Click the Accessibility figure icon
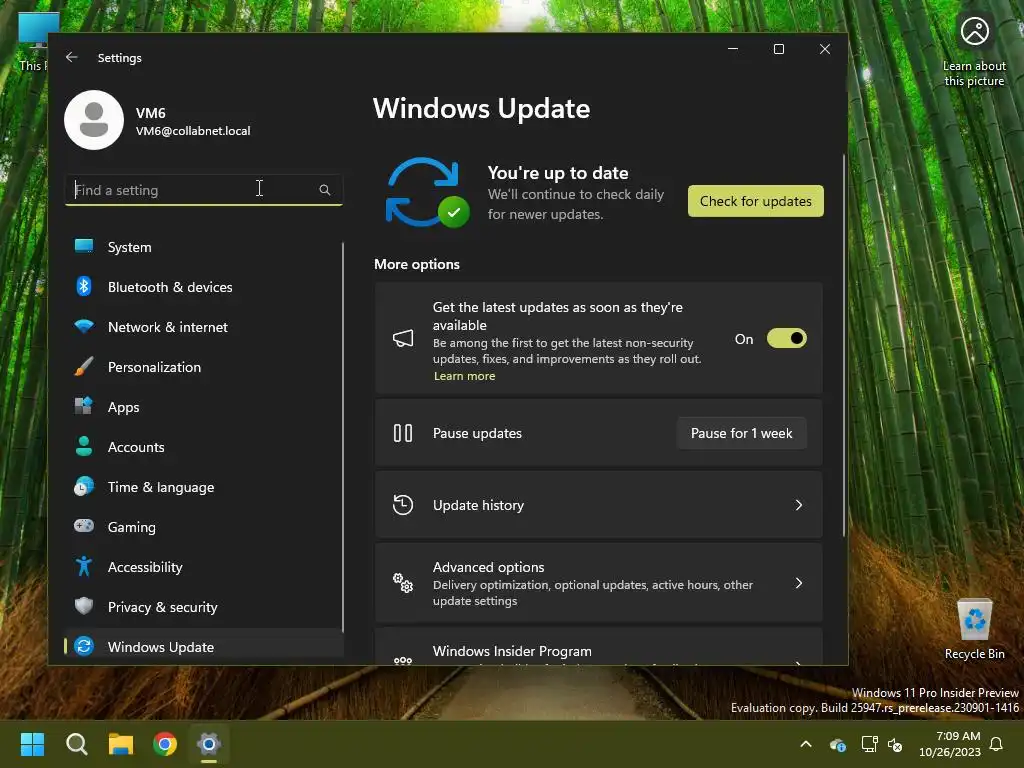 (x=84, y=566)
